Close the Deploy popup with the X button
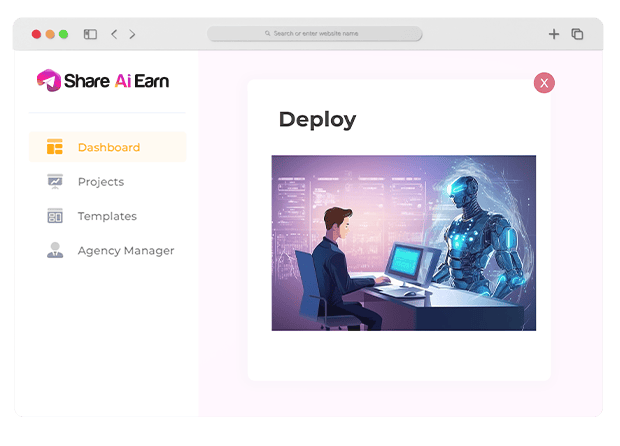 544,83
